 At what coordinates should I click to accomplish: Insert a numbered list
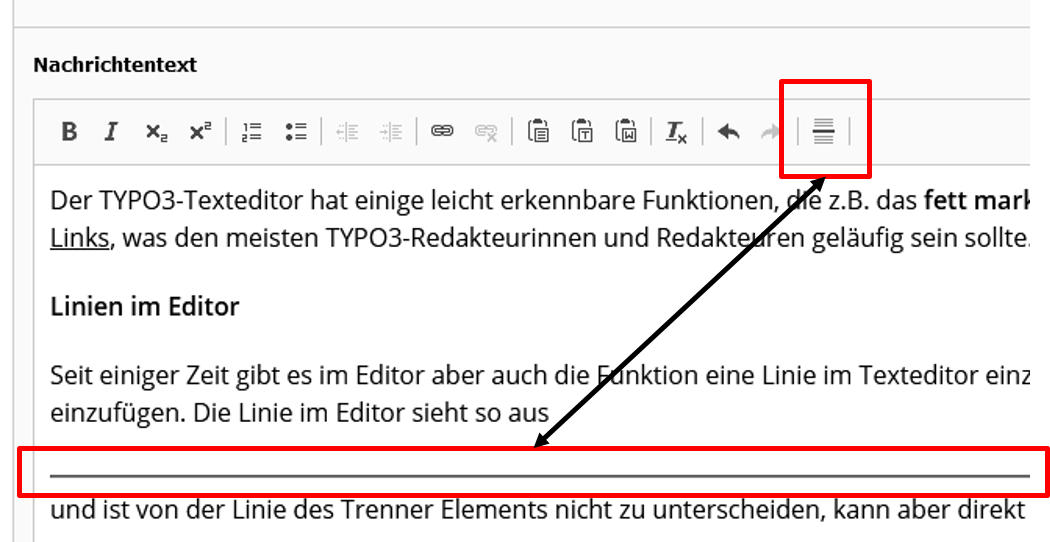point(252,132)
